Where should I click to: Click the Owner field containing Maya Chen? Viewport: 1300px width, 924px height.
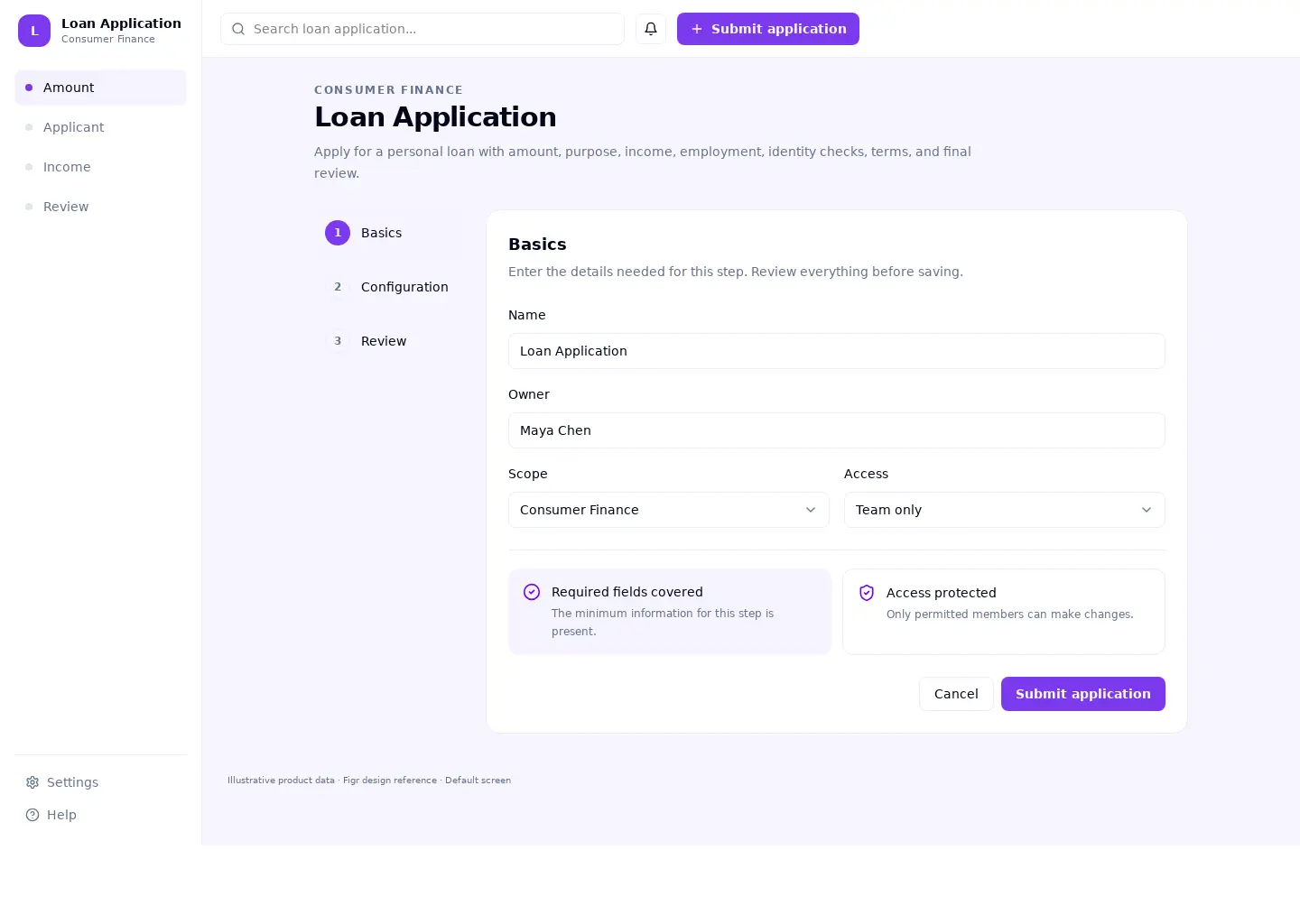pyautogui.click(x=837, y=430)
